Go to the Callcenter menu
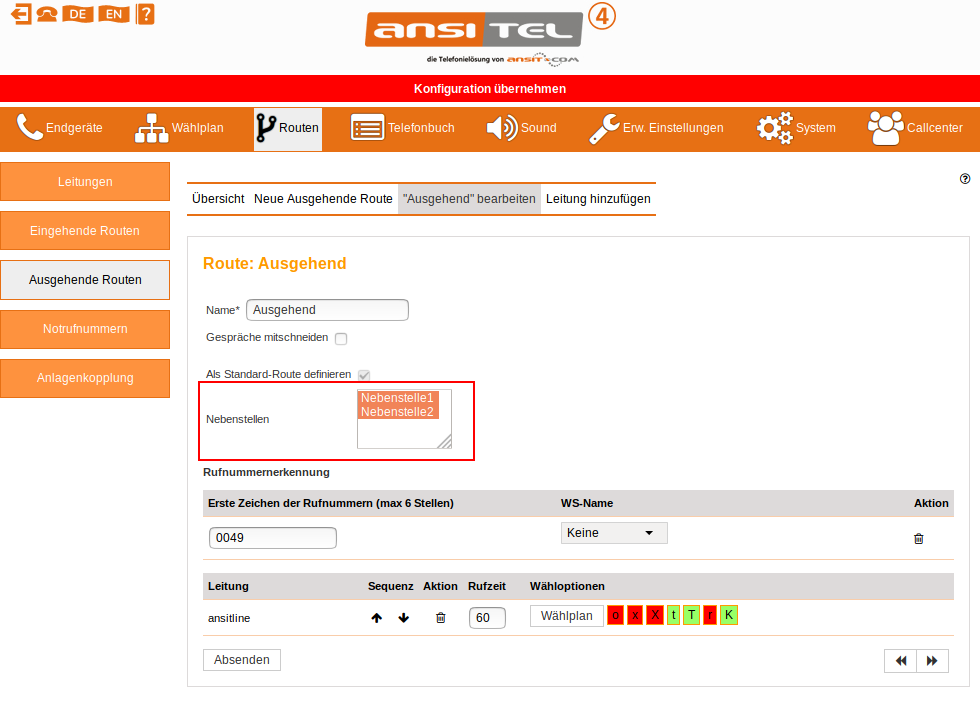Image resolution: width=980 pixels, height=701 pixels. [914, 128]
